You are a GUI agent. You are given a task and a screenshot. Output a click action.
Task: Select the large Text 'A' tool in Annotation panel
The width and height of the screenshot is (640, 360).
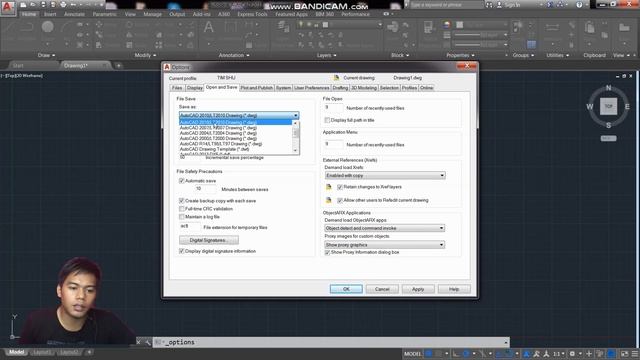pos(209,27)
